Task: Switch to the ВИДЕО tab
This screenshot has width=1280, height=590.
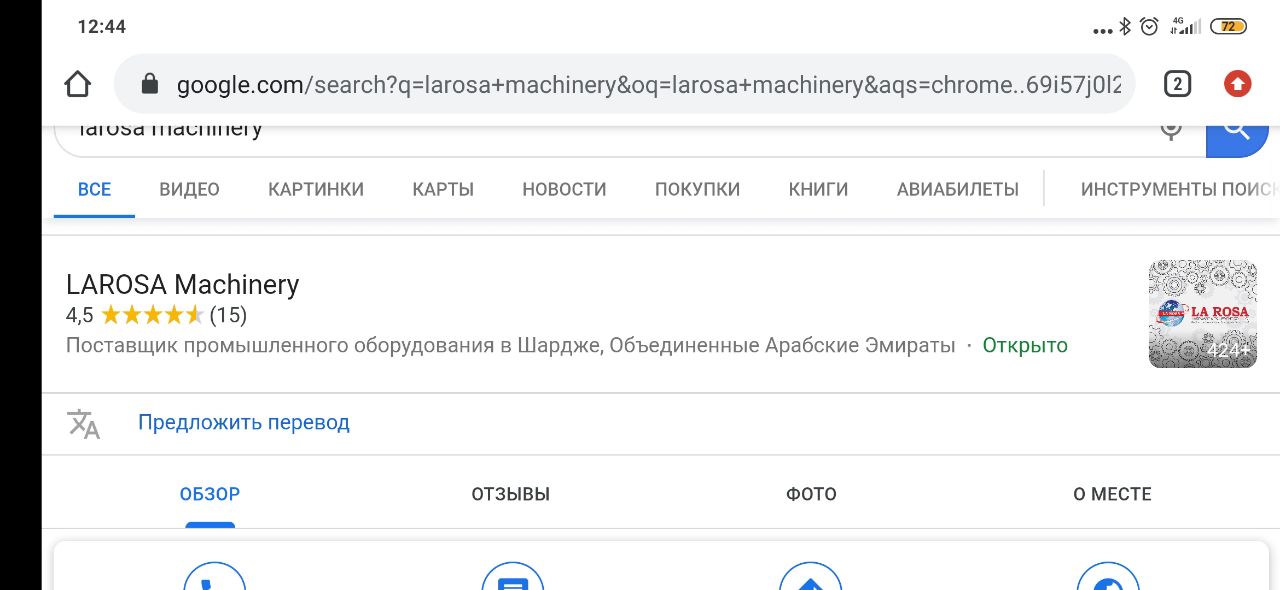Action: pyautogui.click(x=189, y=189)
